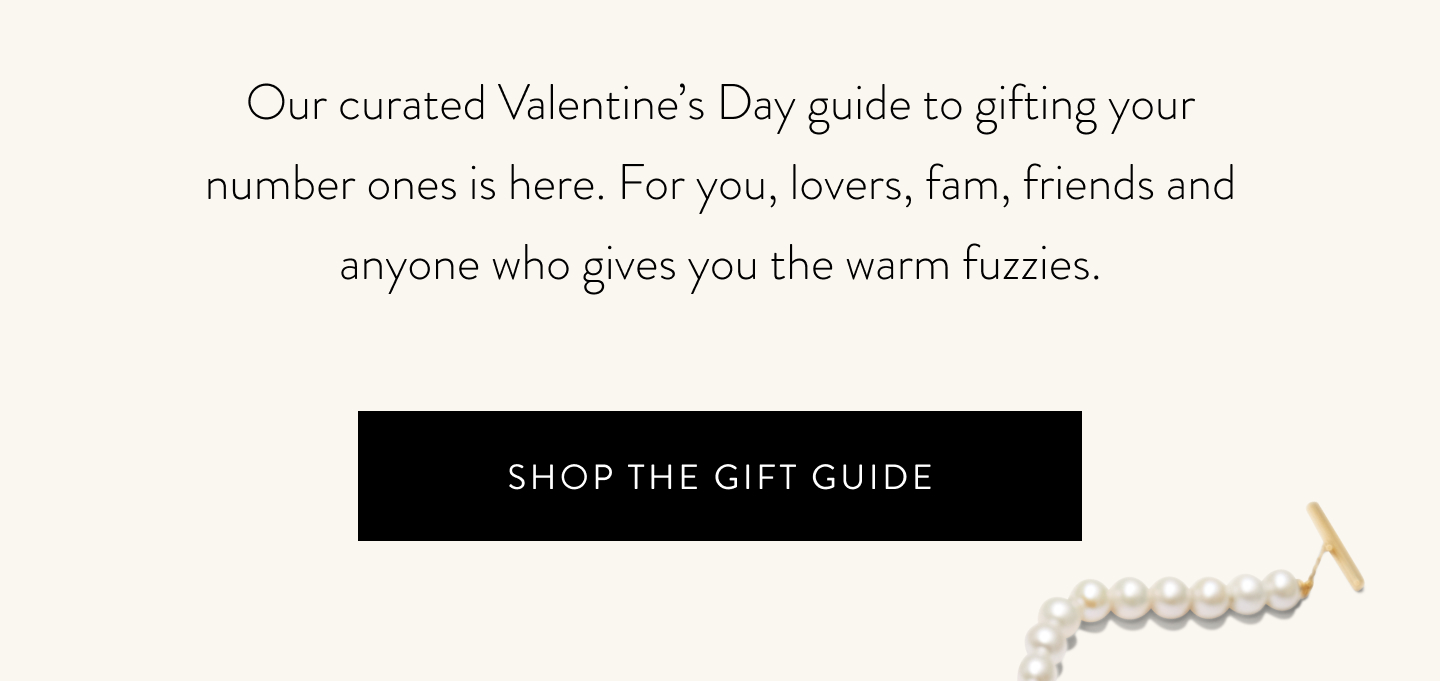Click the words "warm fuzzies"
Viewport: 1440px width, 681px height.
tap(972, 264)
